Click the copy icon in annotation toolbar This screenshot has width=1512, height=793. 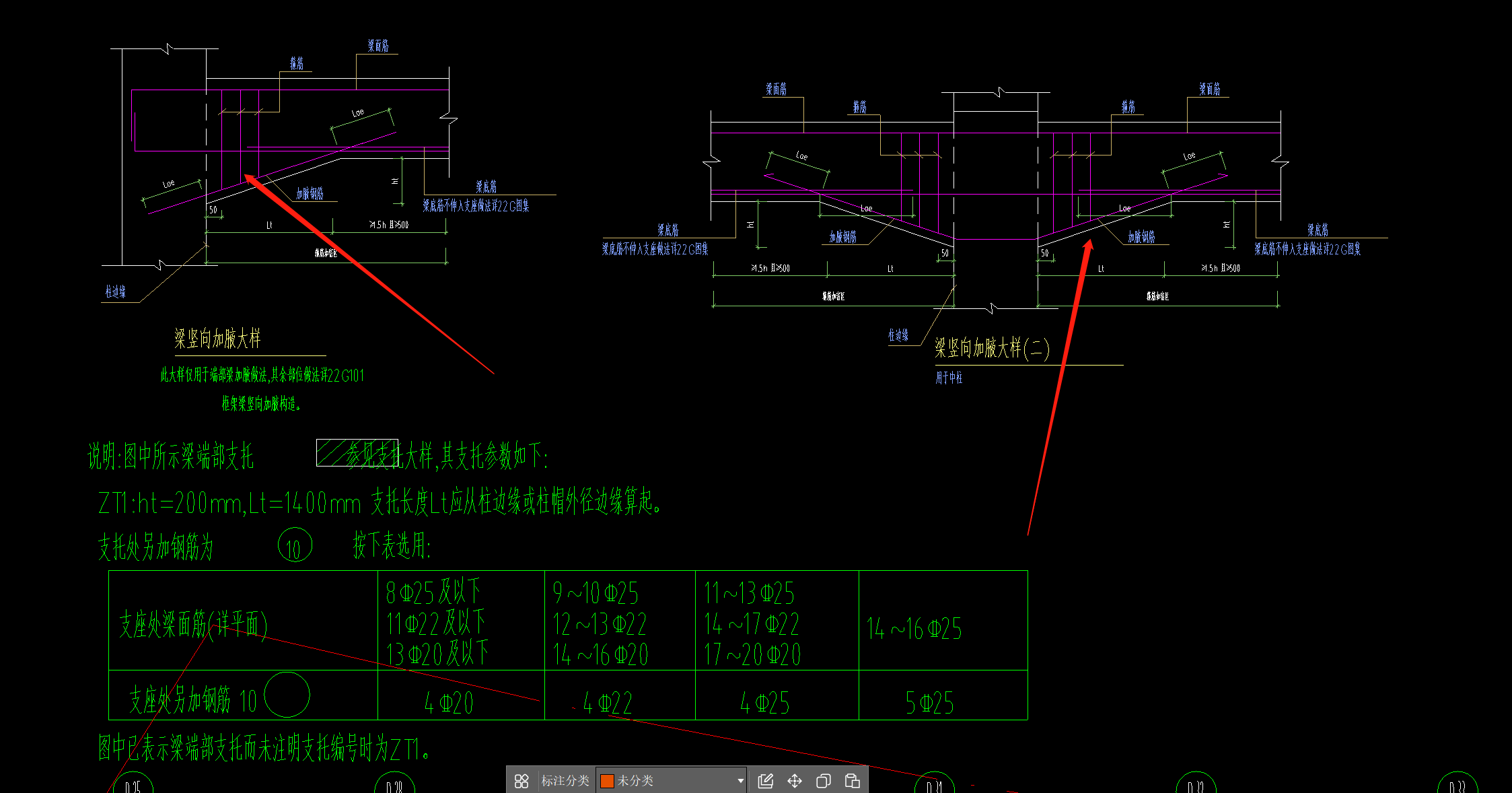(x=824, y=781)
